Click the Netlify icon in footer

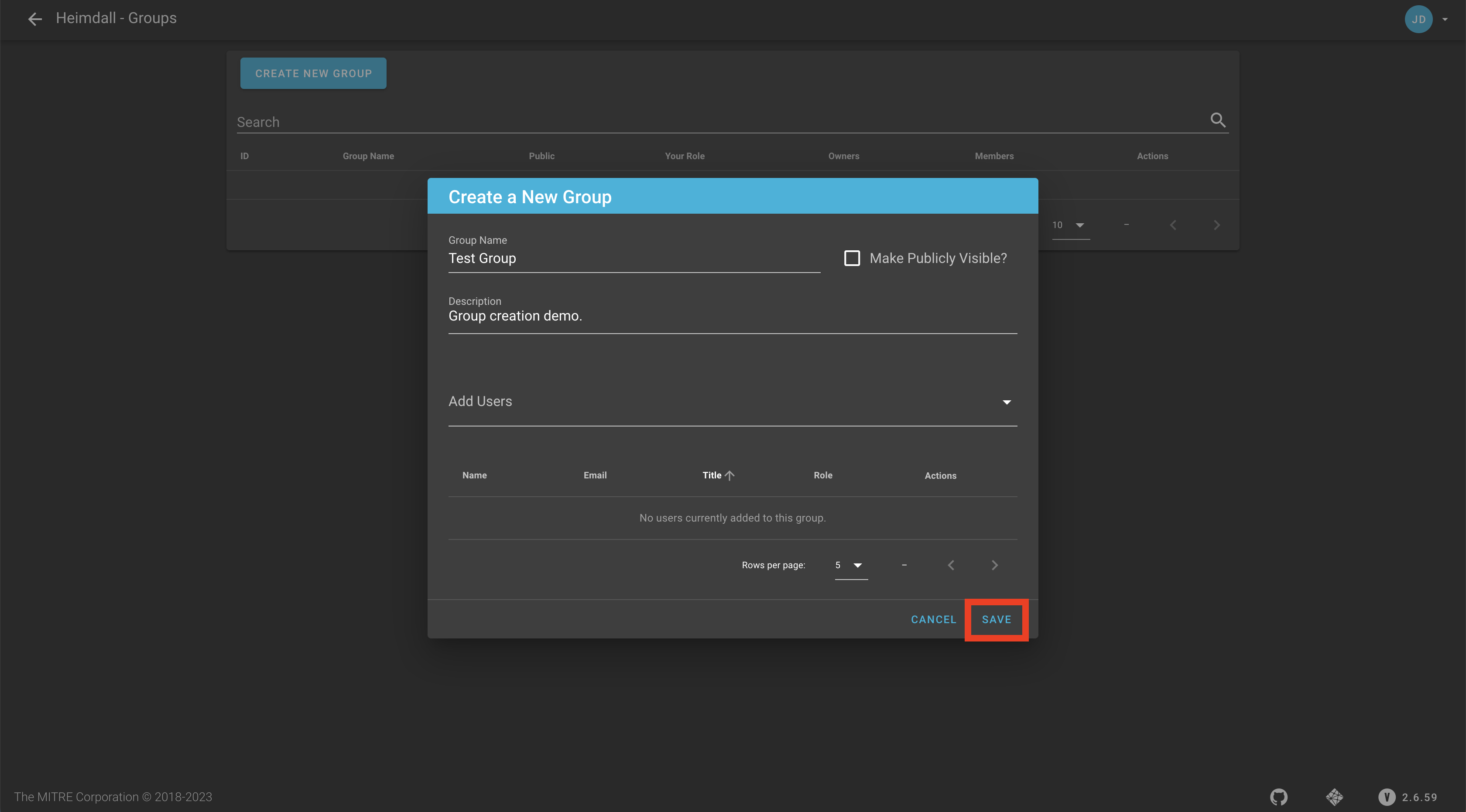point(1334,797)
